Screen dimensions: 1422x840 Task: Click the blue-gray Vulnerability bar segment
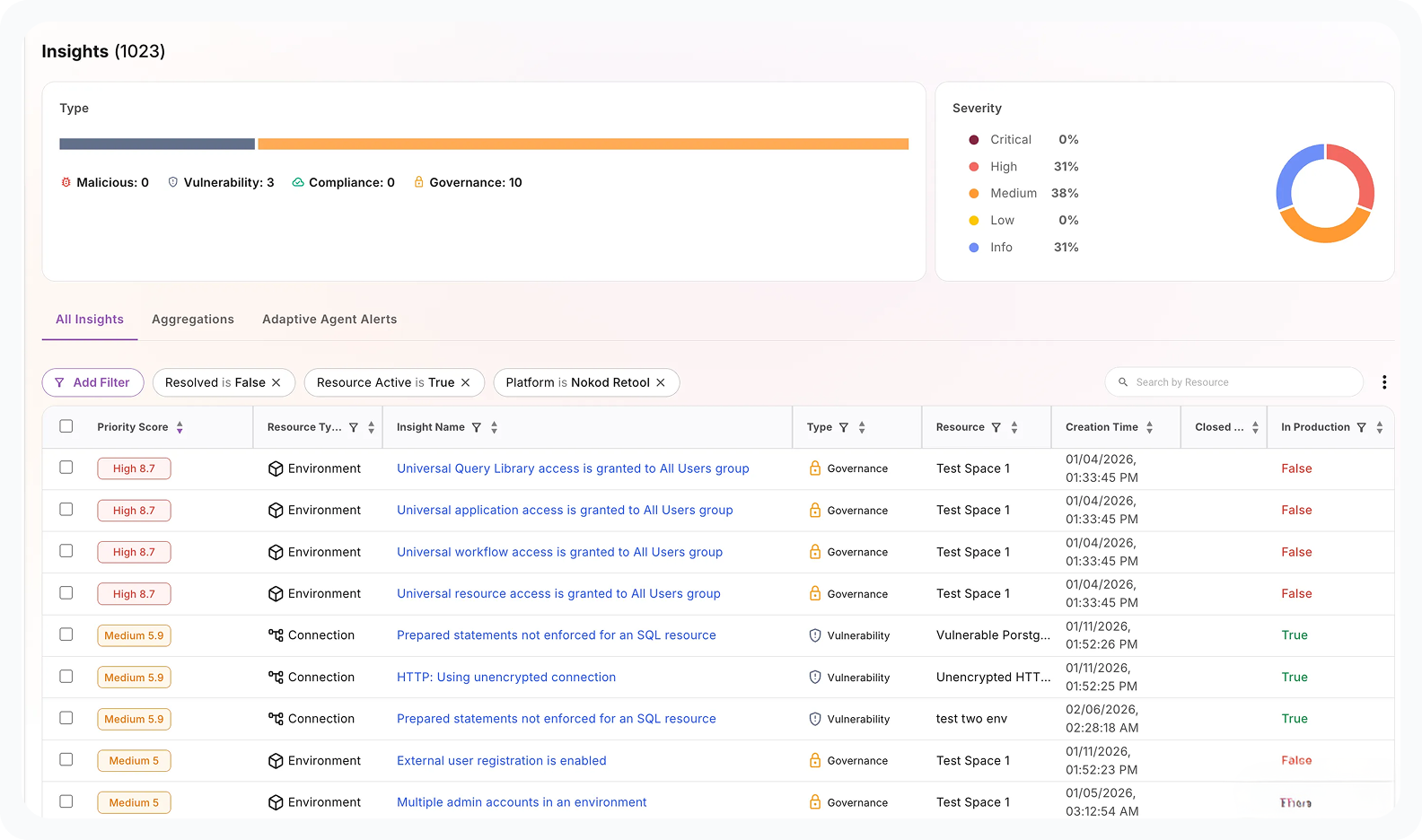[x=157, y=144]
